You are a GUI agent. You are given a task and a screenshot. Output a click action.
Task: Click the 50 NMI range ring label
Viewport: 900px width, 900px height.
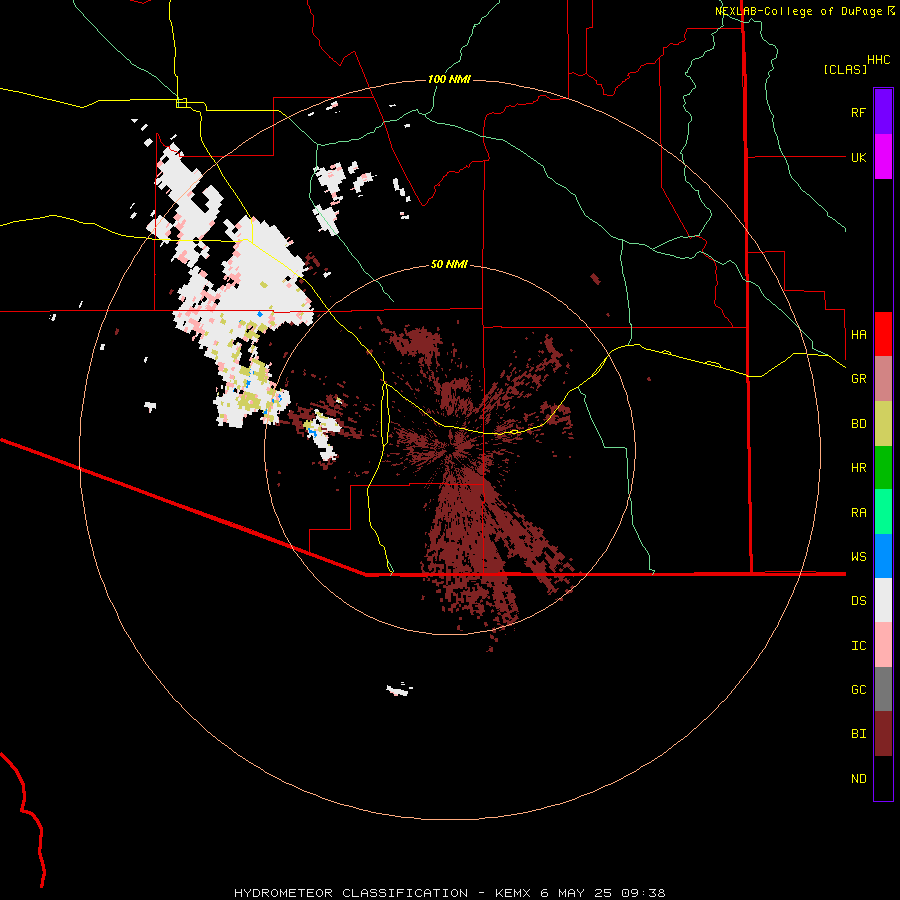point(449,264)
